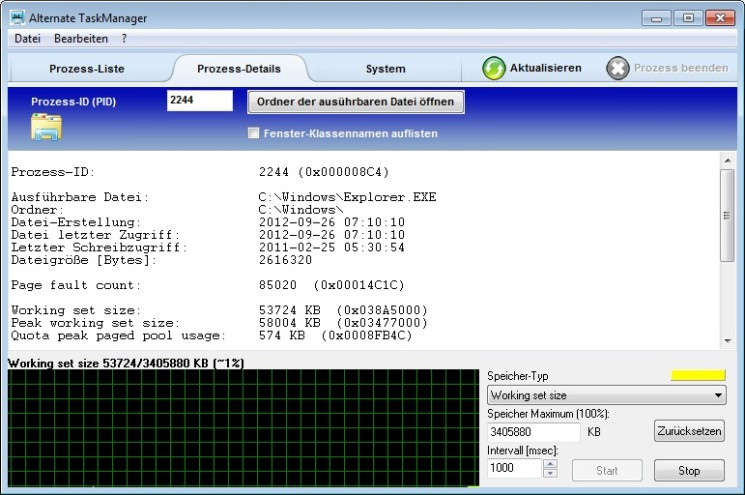Click Quota peak paged pool usage value 574 KB
Screen dimensions: 745x495
282,335
